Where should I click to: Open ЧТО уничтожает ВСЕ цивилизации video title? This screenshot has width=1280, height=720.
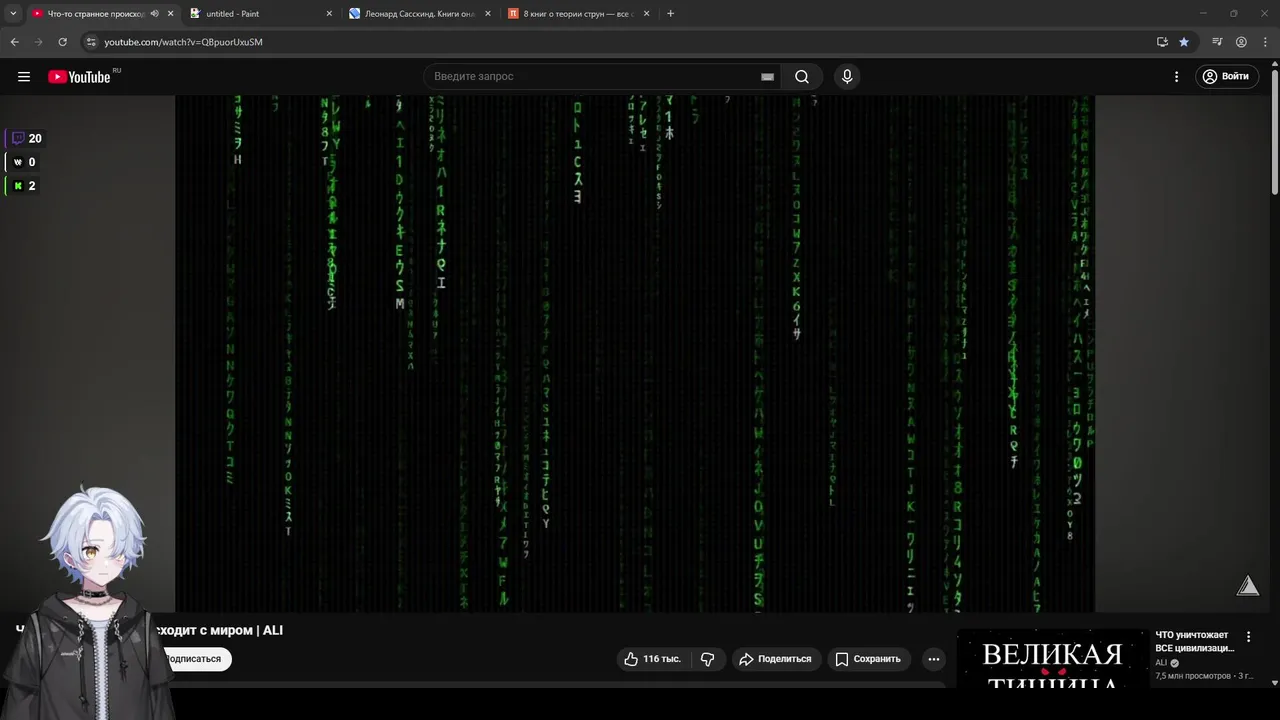pyautogui.click(x=1194, y=641)
